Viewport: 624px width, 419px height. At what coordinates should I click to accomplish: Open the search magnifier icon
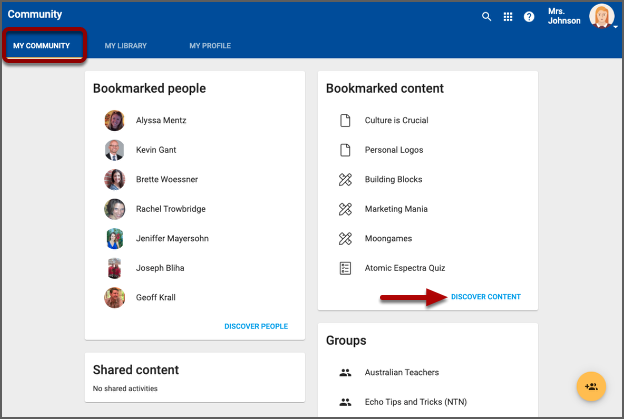487,17
